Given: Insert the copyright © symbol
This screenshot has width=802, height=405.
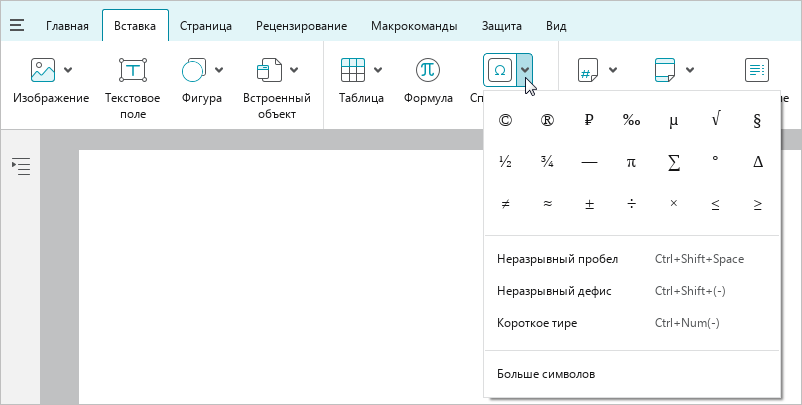Looking at the screenshot, I should pos(505,121).
